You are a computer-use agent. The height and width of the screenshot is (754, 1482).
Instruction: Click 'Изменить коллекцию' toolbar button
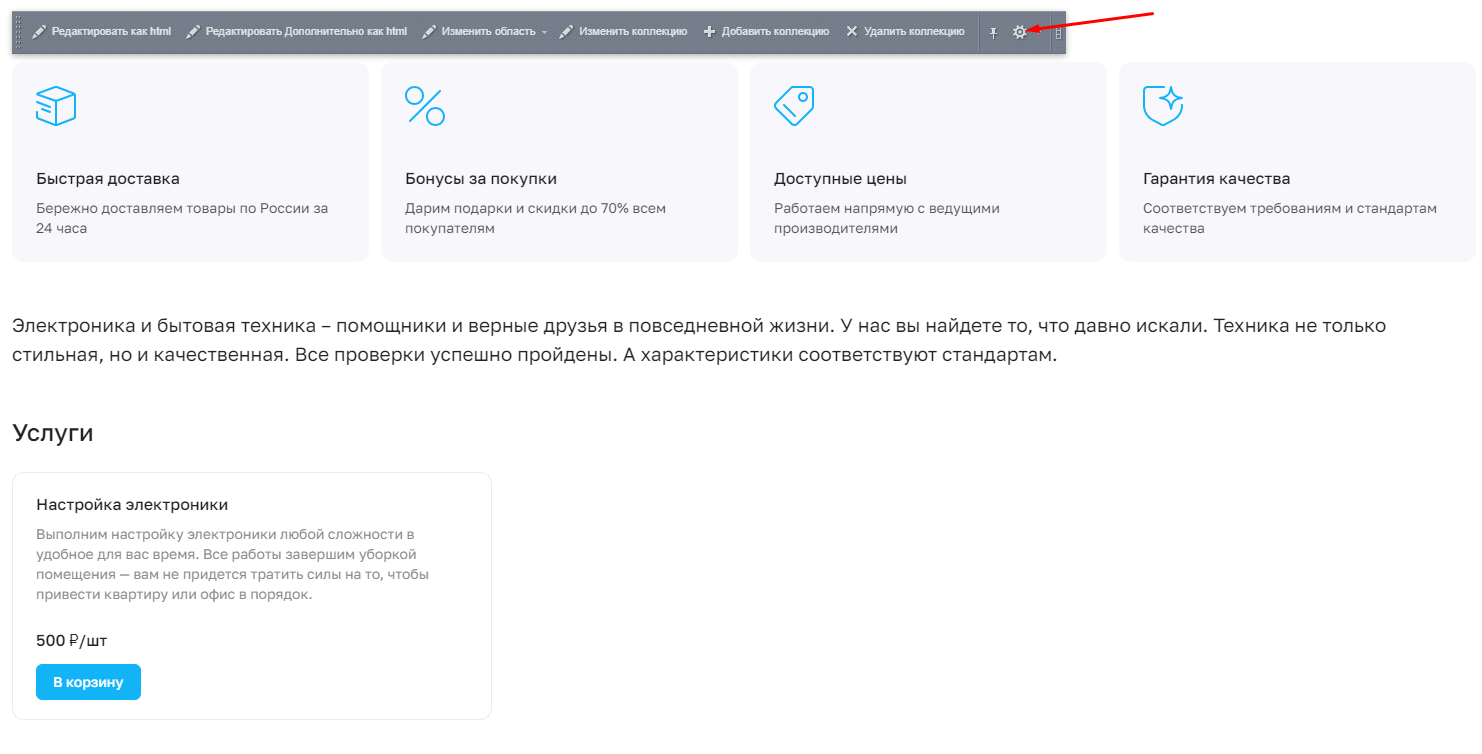pos(623,32)
